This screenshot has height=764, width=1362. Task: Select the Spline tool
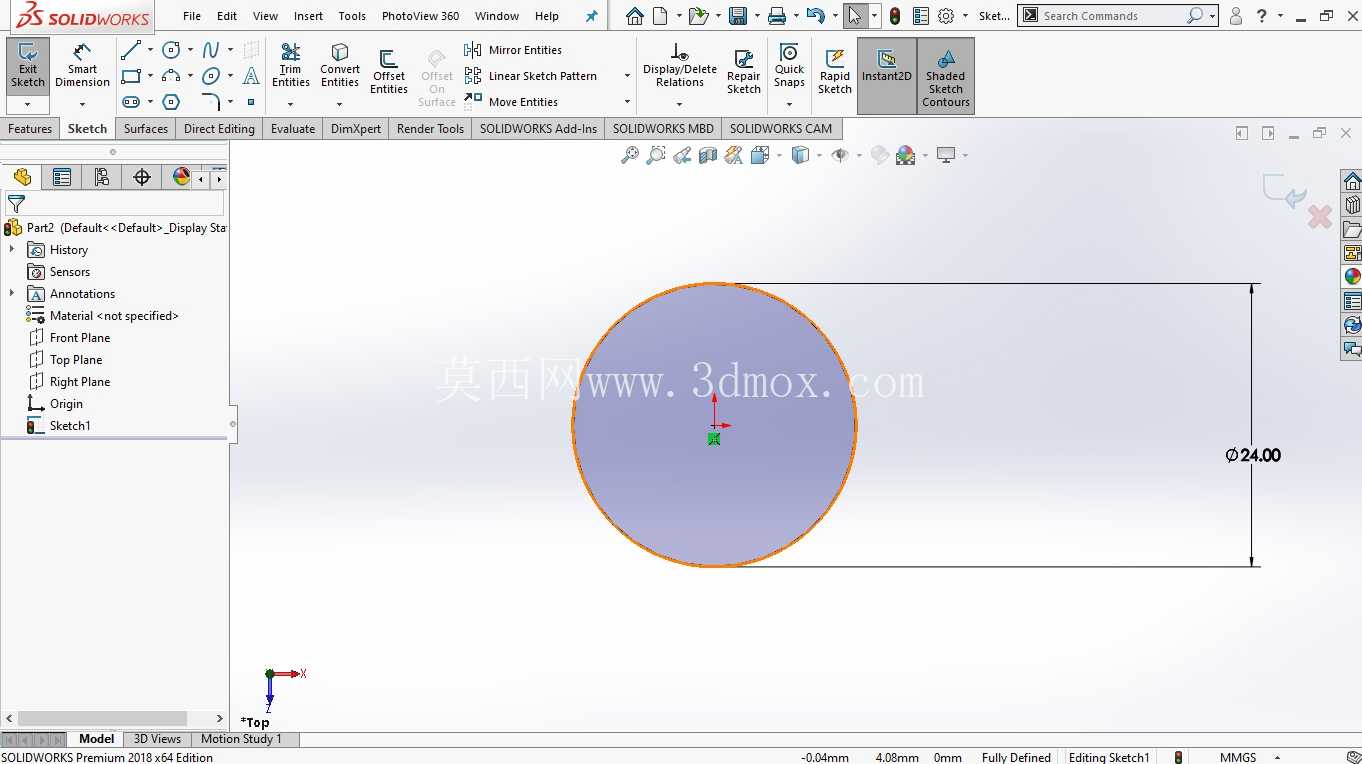click(x=211, y=50)
